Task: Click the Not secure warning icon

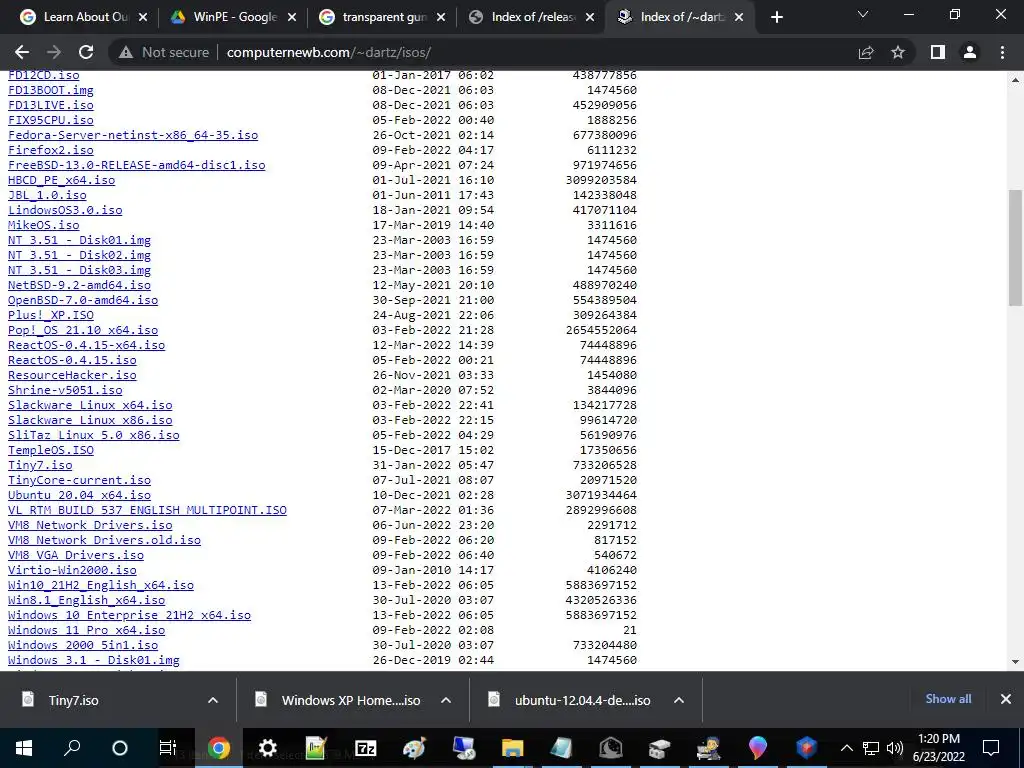Action: [126, 52]
